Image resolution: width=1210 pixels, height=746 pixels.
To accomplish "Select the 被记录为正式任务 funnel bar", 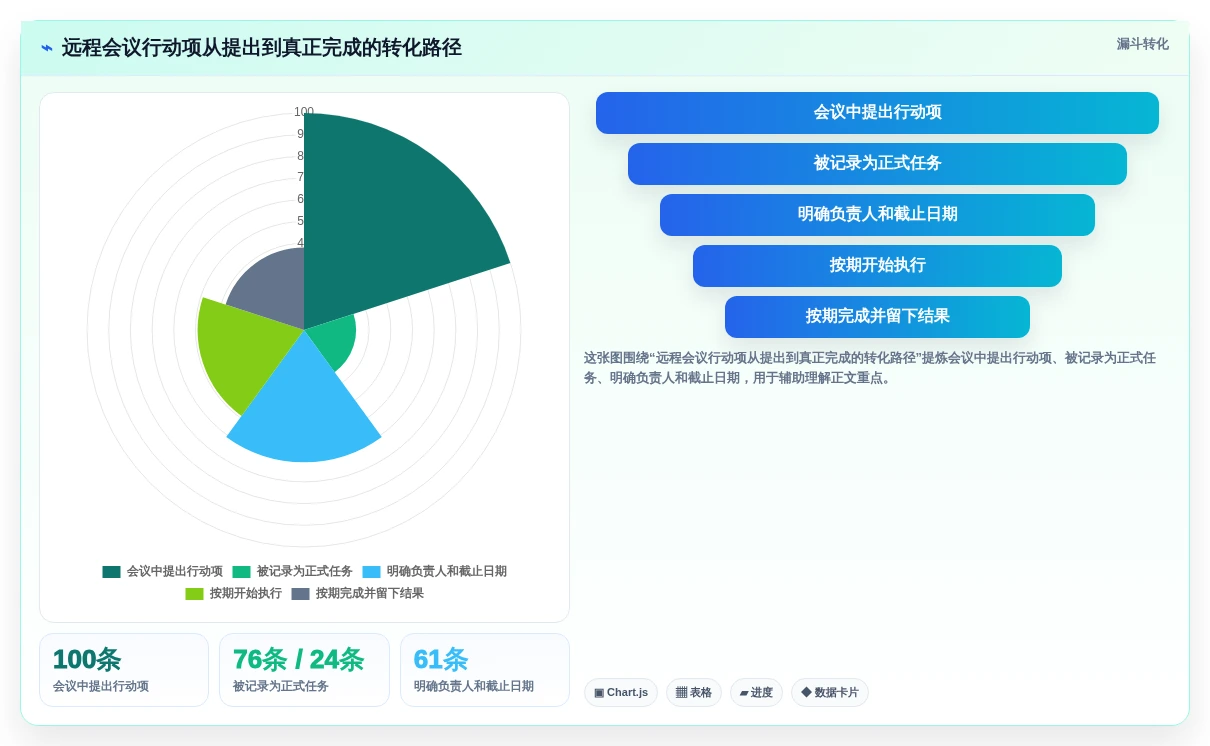I will pyautogui.click(x=877, y=164).
